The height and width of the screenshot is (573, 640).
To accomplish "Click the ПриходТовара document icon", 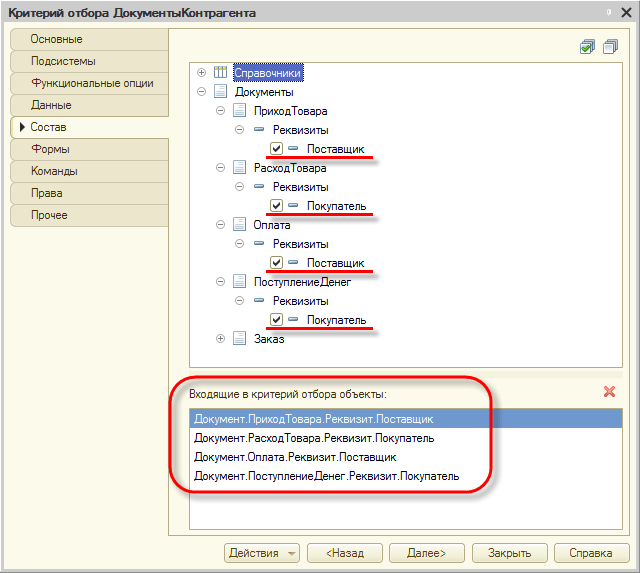I will (239, 110).
